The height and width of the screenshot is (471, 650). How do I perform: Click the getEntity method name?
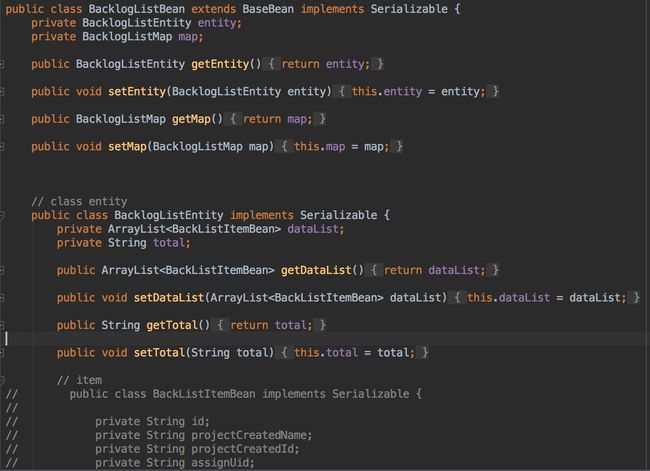pos(220,64)
